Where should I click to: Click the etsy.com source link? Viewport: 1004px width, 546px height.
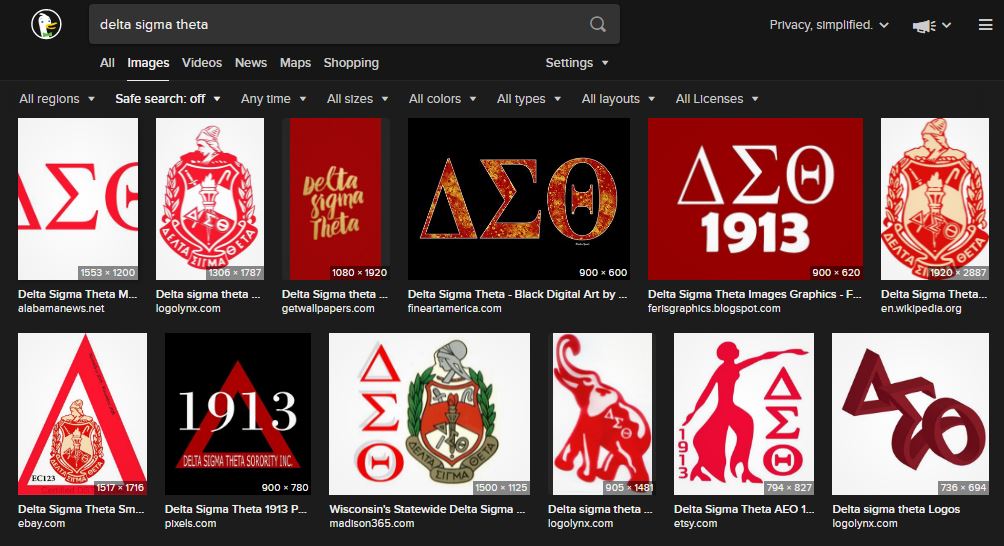coord(695,524)
